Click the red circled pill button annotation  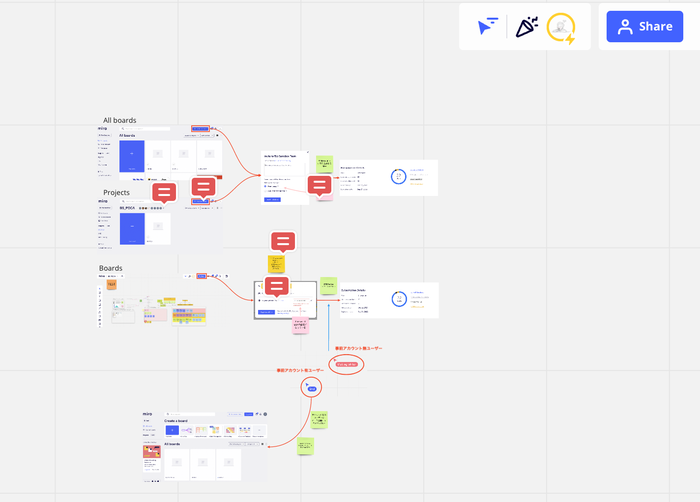[346, 365]
